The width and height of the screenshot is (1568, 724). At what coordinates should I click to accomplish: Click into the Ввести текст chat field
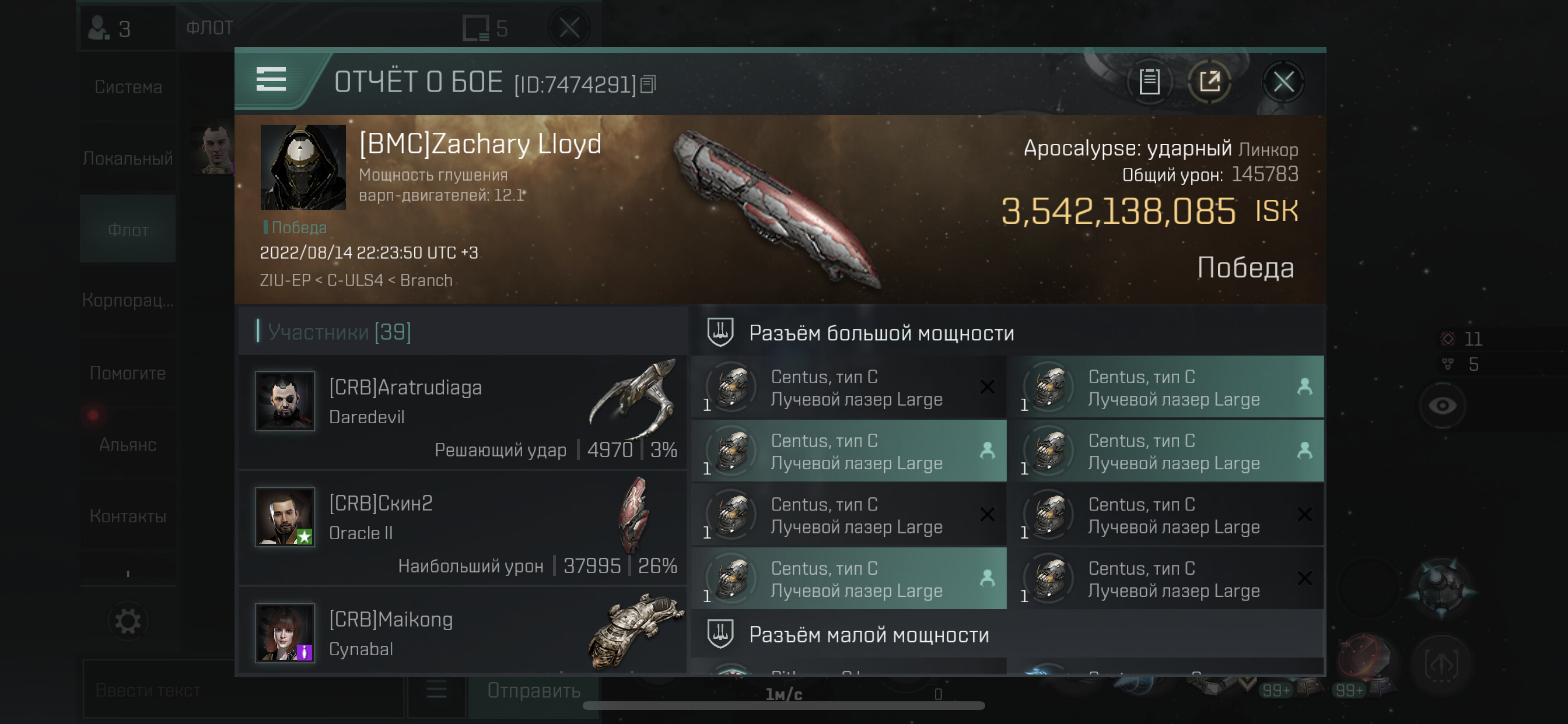[243, 690]
